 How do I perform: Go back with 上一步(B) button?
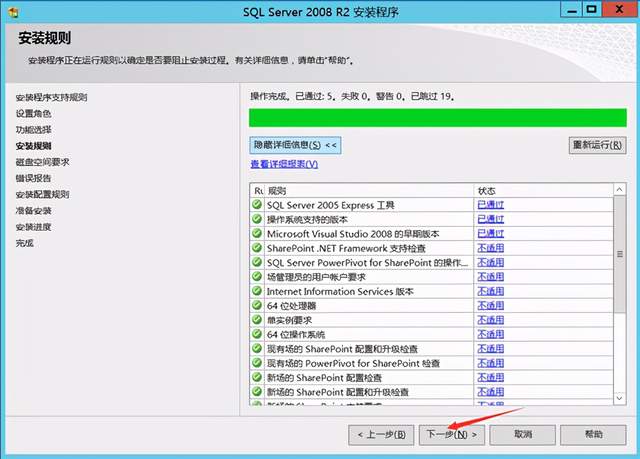click(x=381, y=435)
